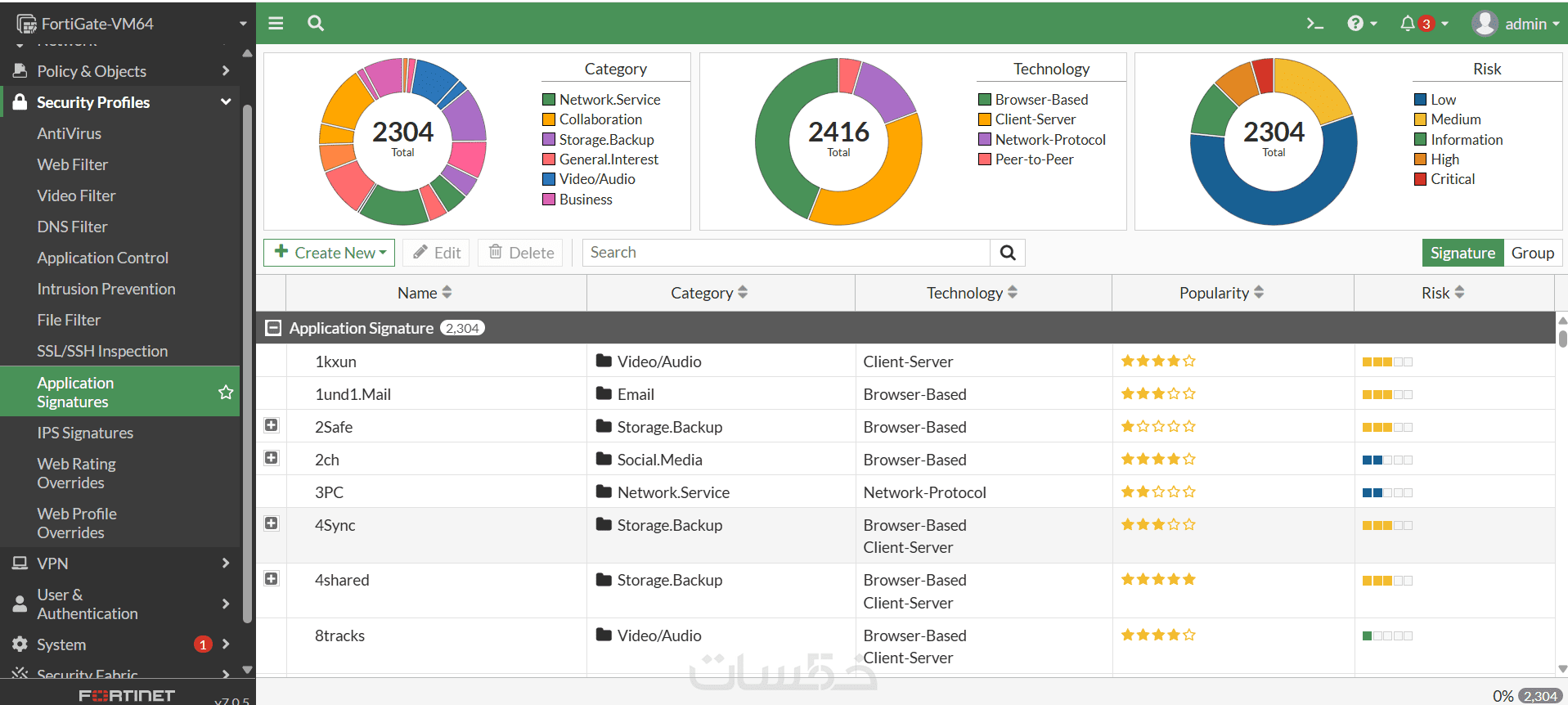The height and width of the screenshot is (705, 1568).
Task: Sort by Popularity column arrows
Action: [1259, 292]
